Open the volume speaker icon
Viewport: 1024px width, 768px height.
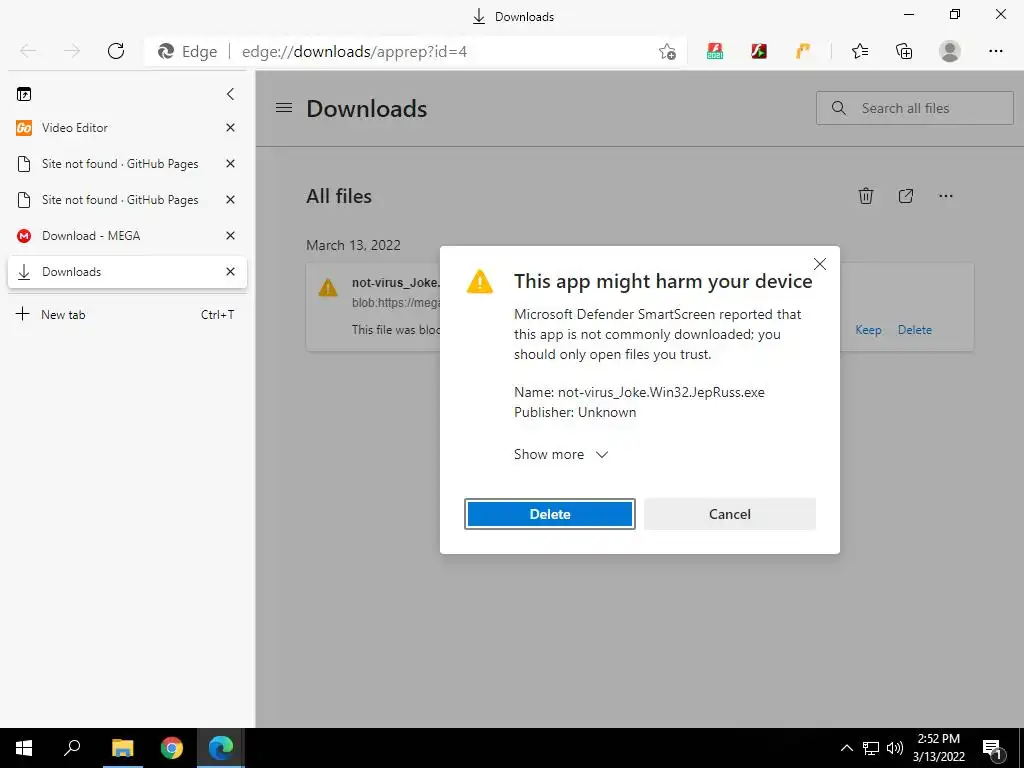tap(895, 748)
